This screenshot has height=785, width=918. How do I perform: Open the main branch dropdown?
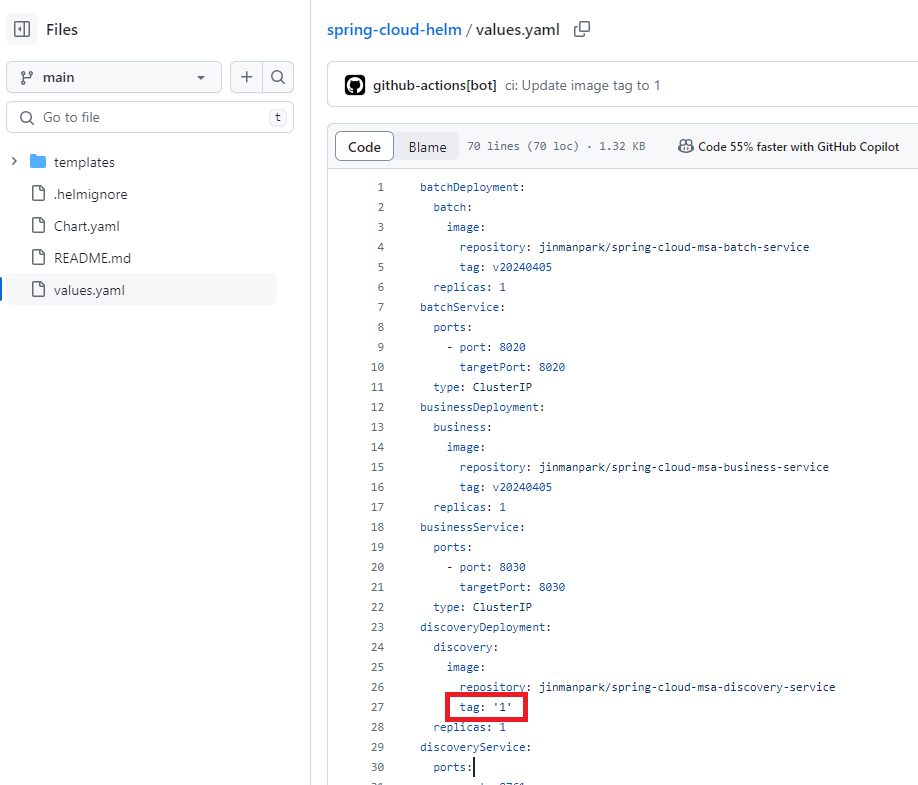click(x=114, y=77)
